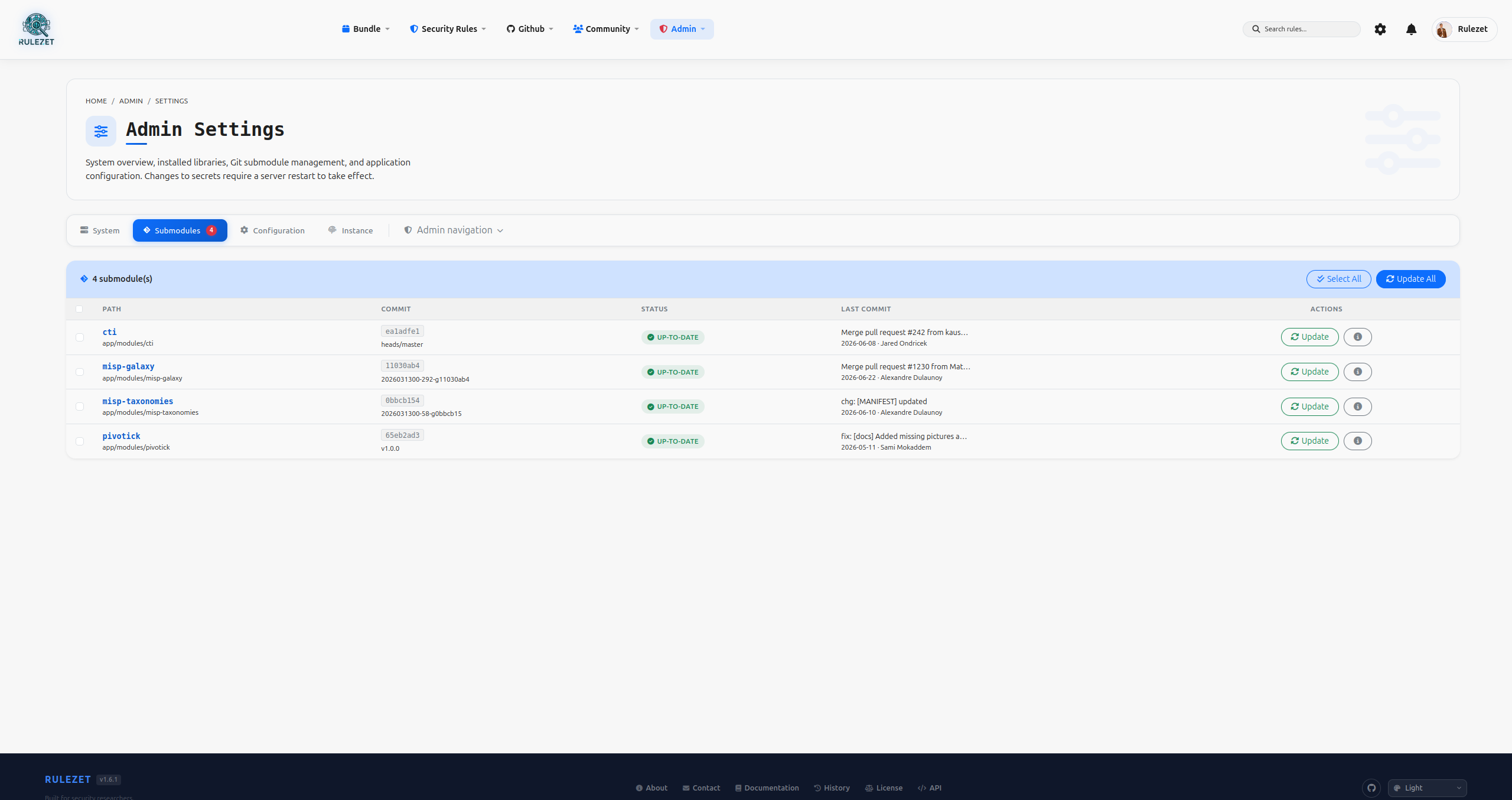Open the Admin navigation dropdown

click(454, 230)
